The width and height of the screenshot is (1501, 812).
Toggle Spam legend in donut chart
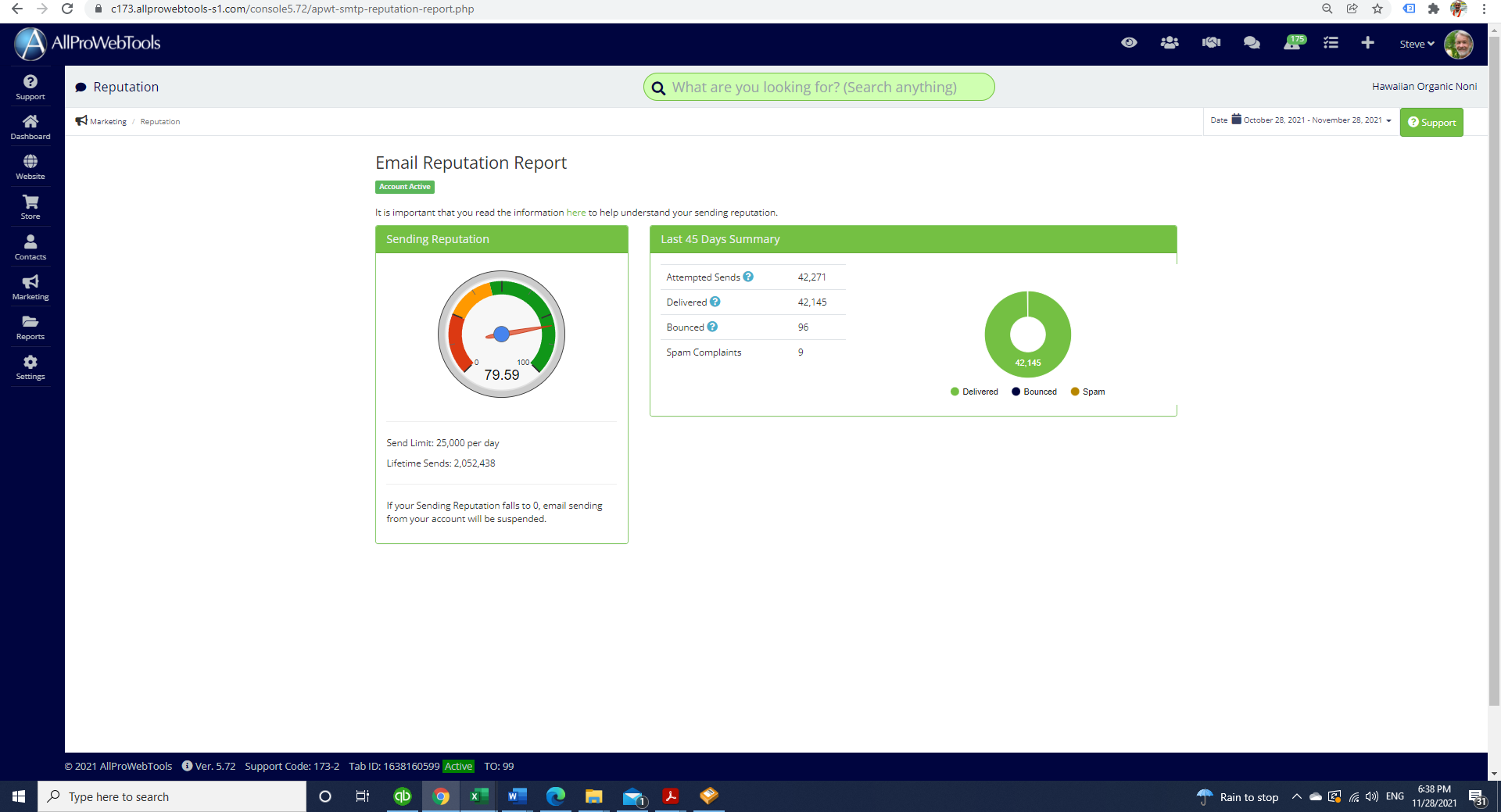1087,392
